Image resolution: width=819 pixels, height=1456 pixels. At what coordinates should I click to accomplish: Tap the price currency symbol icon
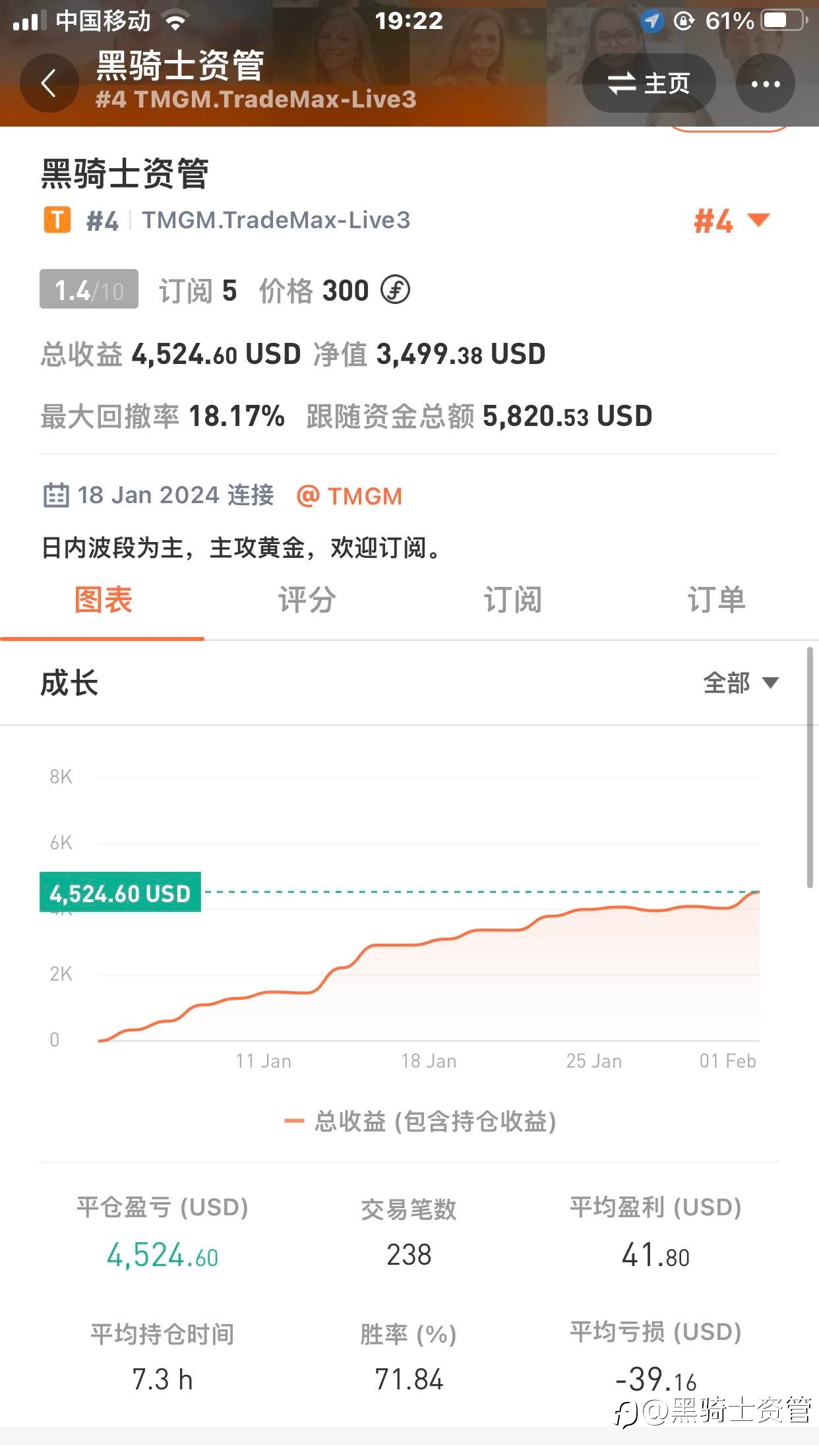point(395,289)
